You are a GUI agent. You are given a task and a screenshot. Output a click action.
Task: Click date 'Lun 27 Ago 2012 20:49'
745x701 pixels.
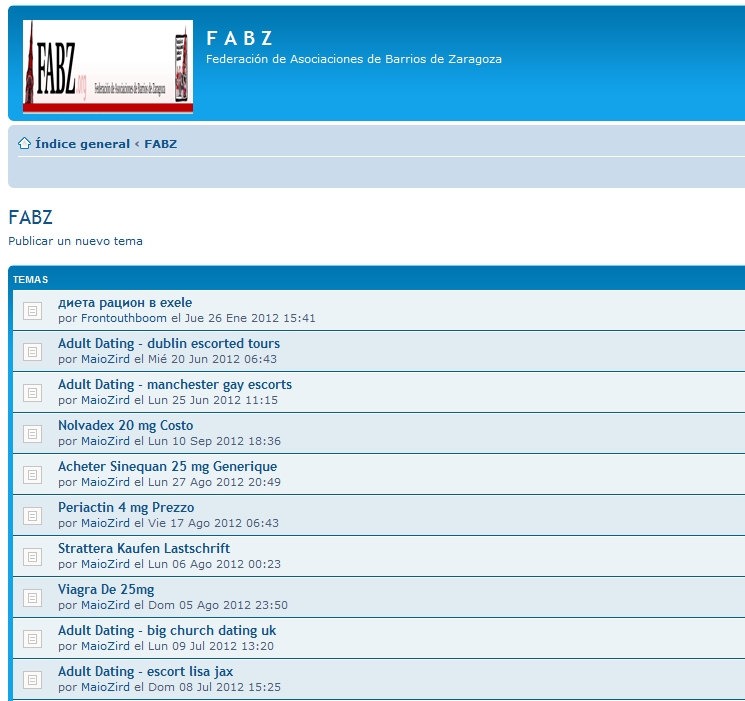(214, 482)
